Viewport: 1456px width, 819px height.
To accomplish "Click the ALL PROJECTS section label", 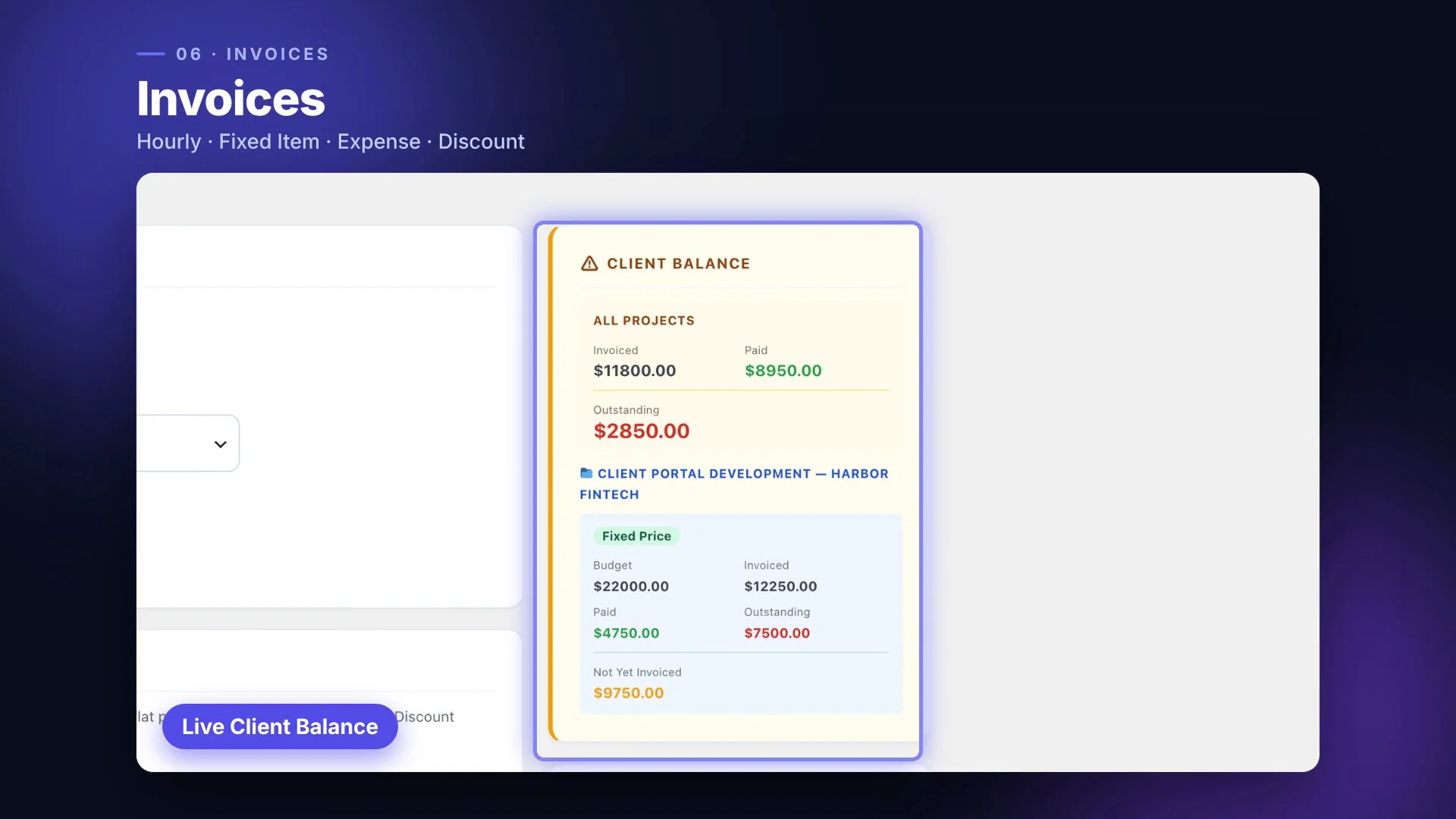I will (x=644, y=321).
